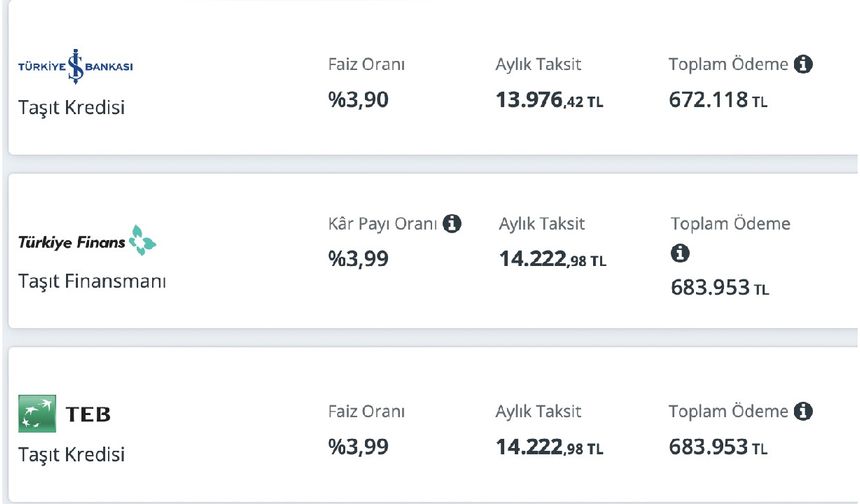860x504 pixels.
Task: Select Türkiye Finans %3,99 profit share rate
Action: point(358,259)
